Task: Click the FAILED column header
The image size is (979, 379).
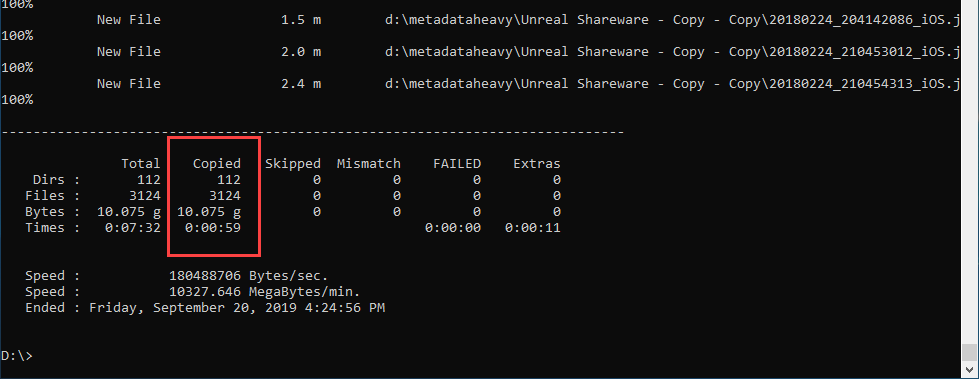Action: [457, 164]
